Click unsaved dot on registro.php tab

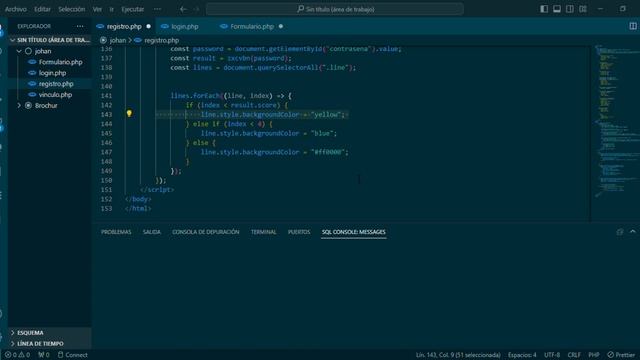coord(149,26)
